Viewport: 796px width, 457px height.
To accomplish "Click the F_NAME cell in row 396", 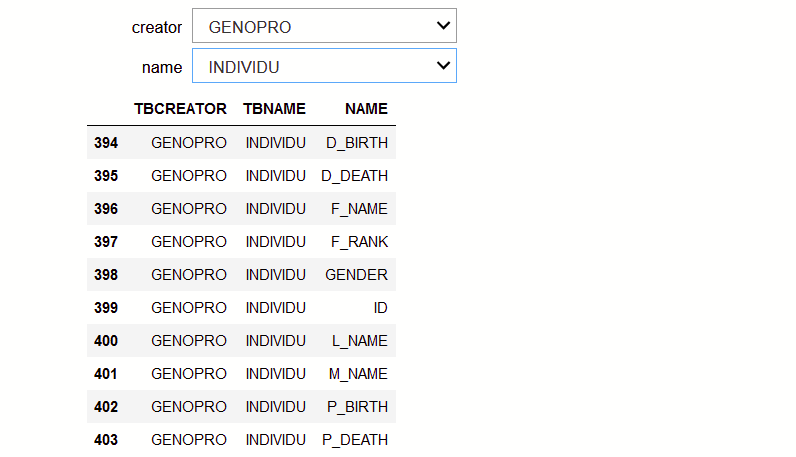I will 359,209.
